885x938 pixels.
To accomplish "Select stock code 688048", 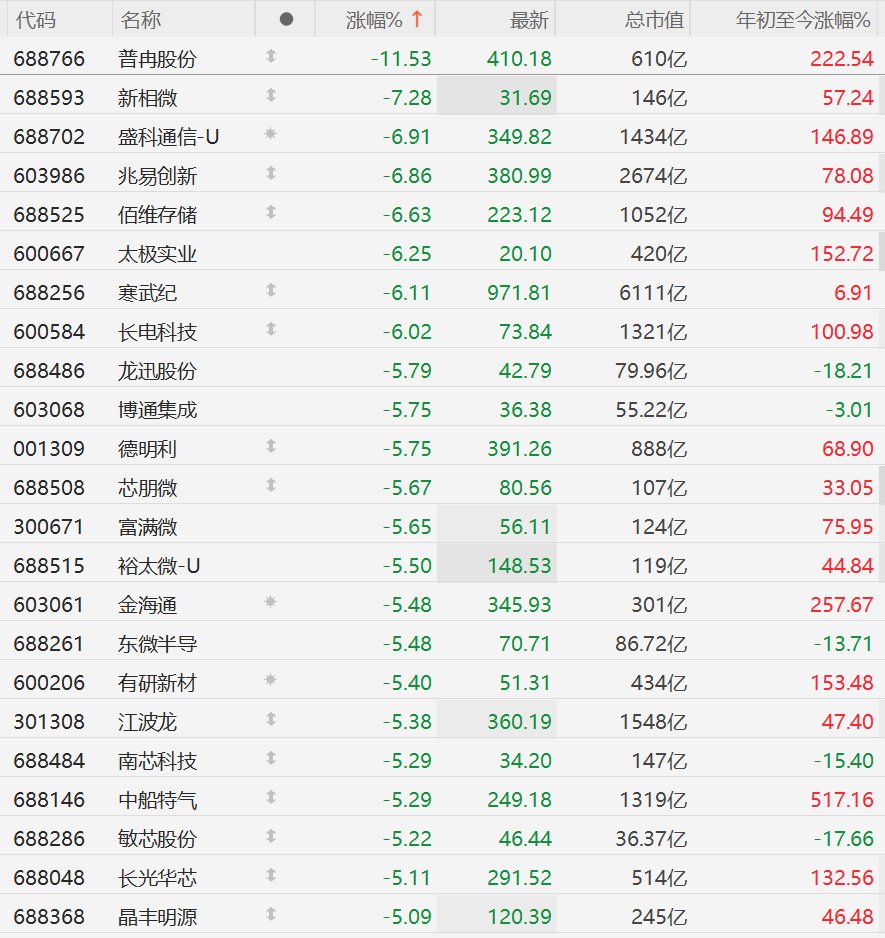I will [x=49, y=878].
